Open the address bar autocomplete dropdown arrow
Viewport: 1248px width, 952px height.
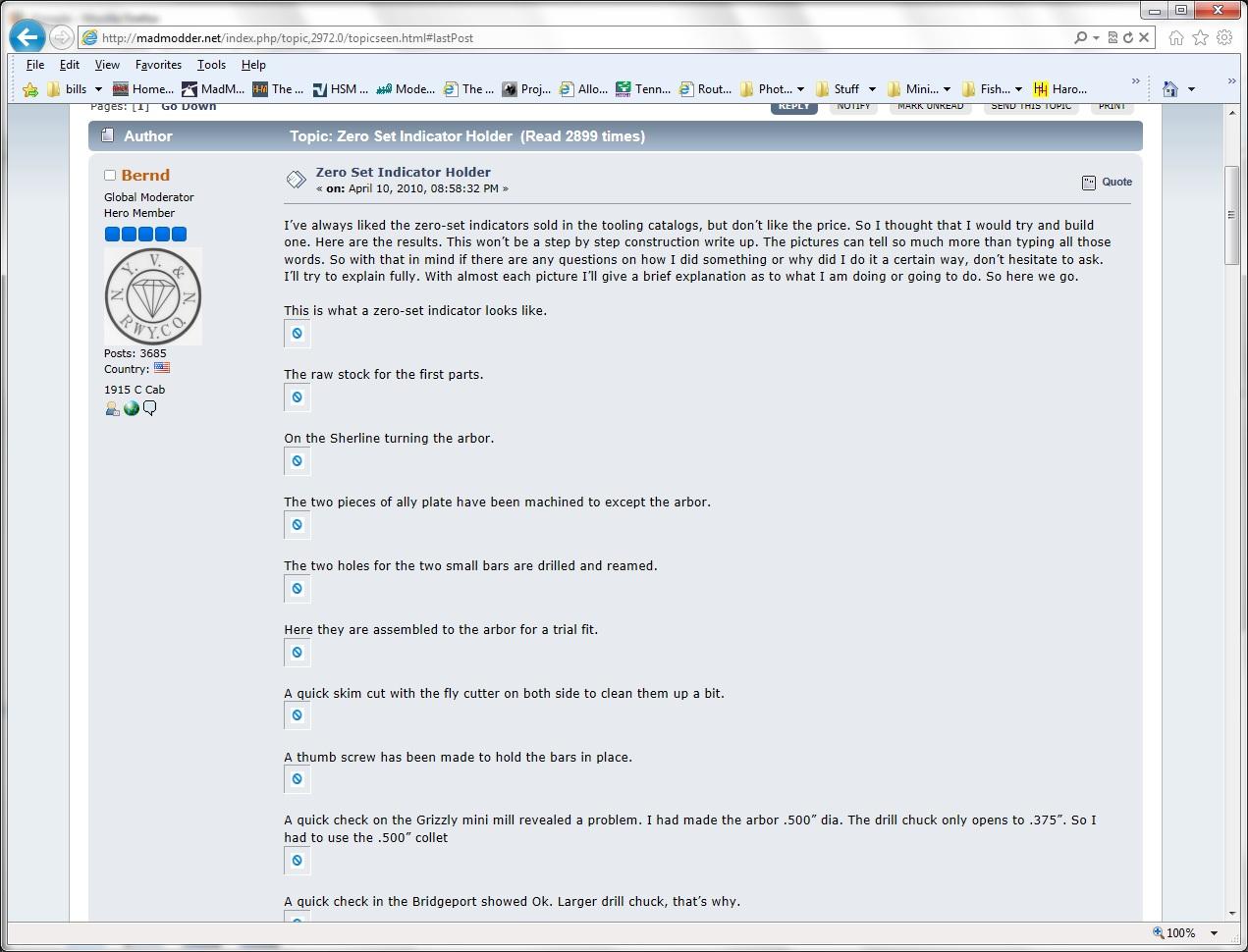(1096, 37)
